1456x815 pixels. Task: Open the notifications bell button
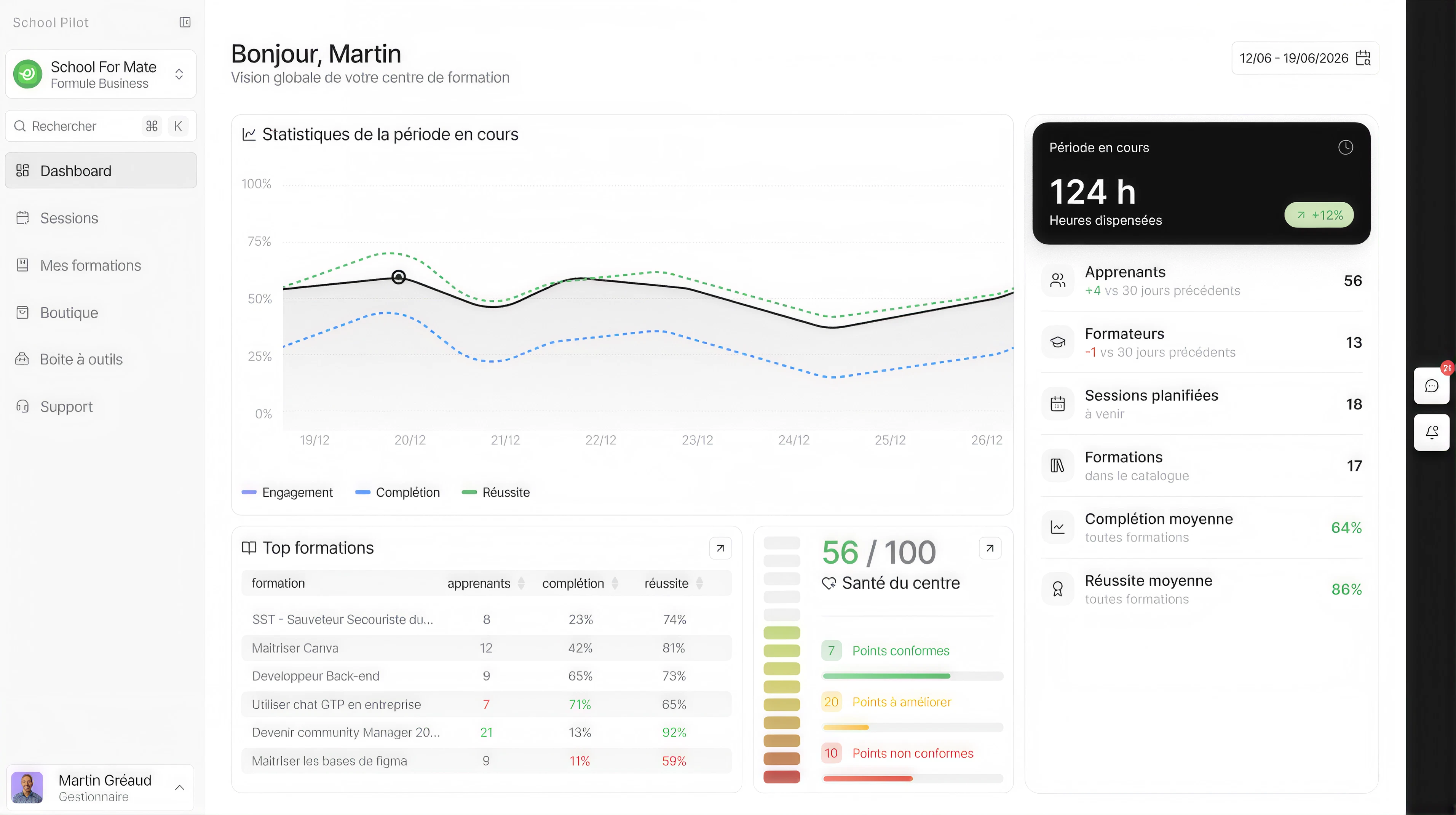[x=1432, y=432]
